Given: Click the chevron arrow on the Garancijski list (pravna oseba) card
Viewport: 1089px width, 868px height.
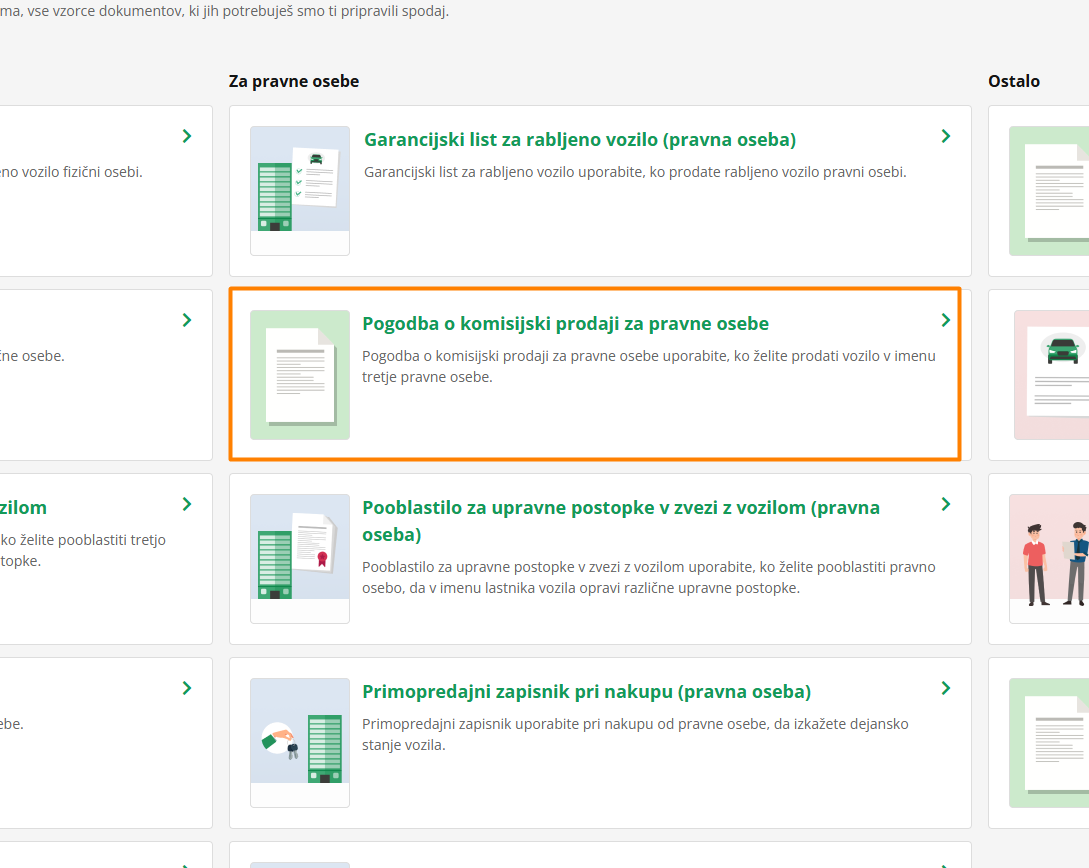Looking at the screenshot, I should (x=946, y=136).
